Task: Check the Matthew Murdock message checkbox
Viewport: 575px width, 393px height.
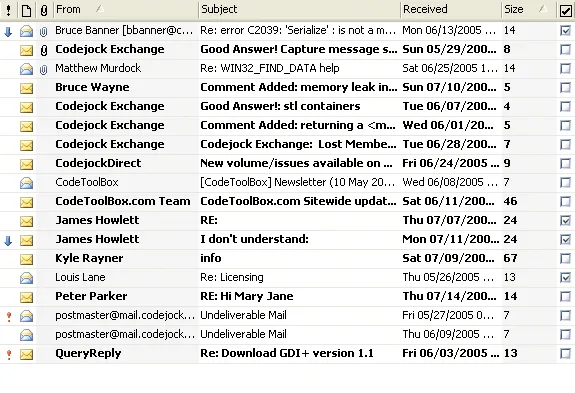Action: (565, 69)
